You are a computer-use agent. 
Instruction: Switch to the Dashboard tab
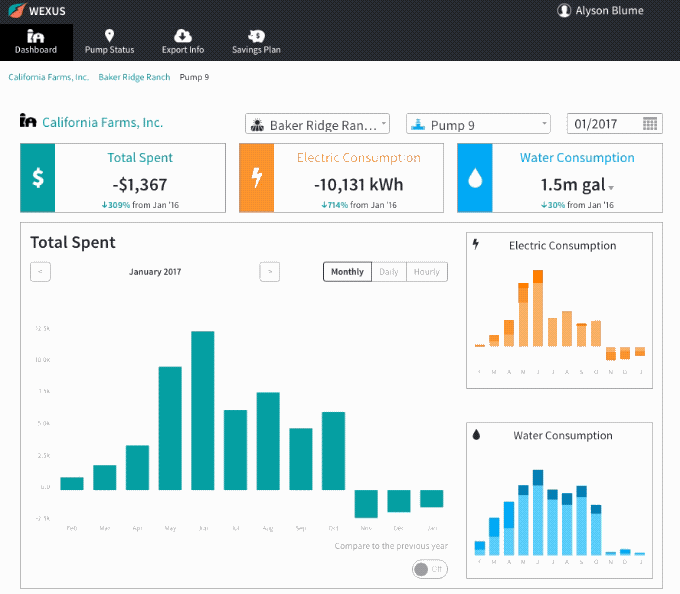coord(36,42)
